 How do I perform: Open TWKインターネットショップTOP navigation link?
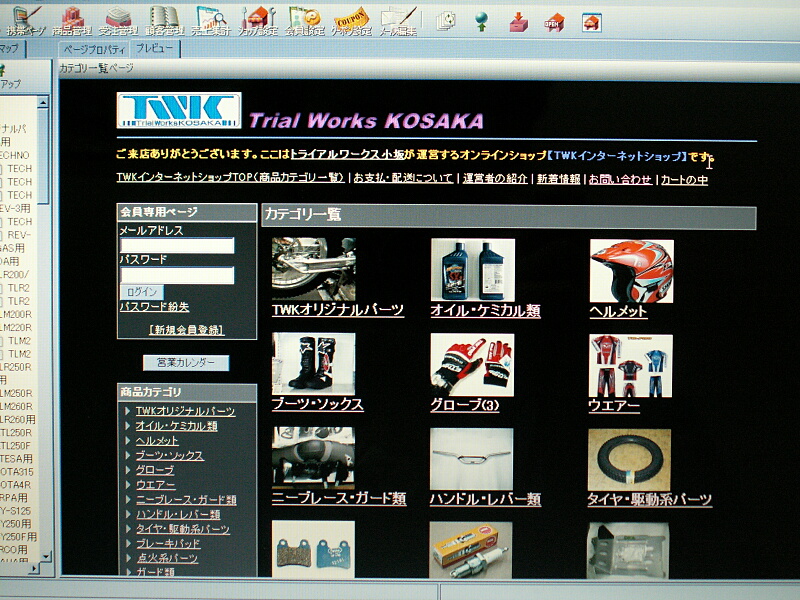230,178
